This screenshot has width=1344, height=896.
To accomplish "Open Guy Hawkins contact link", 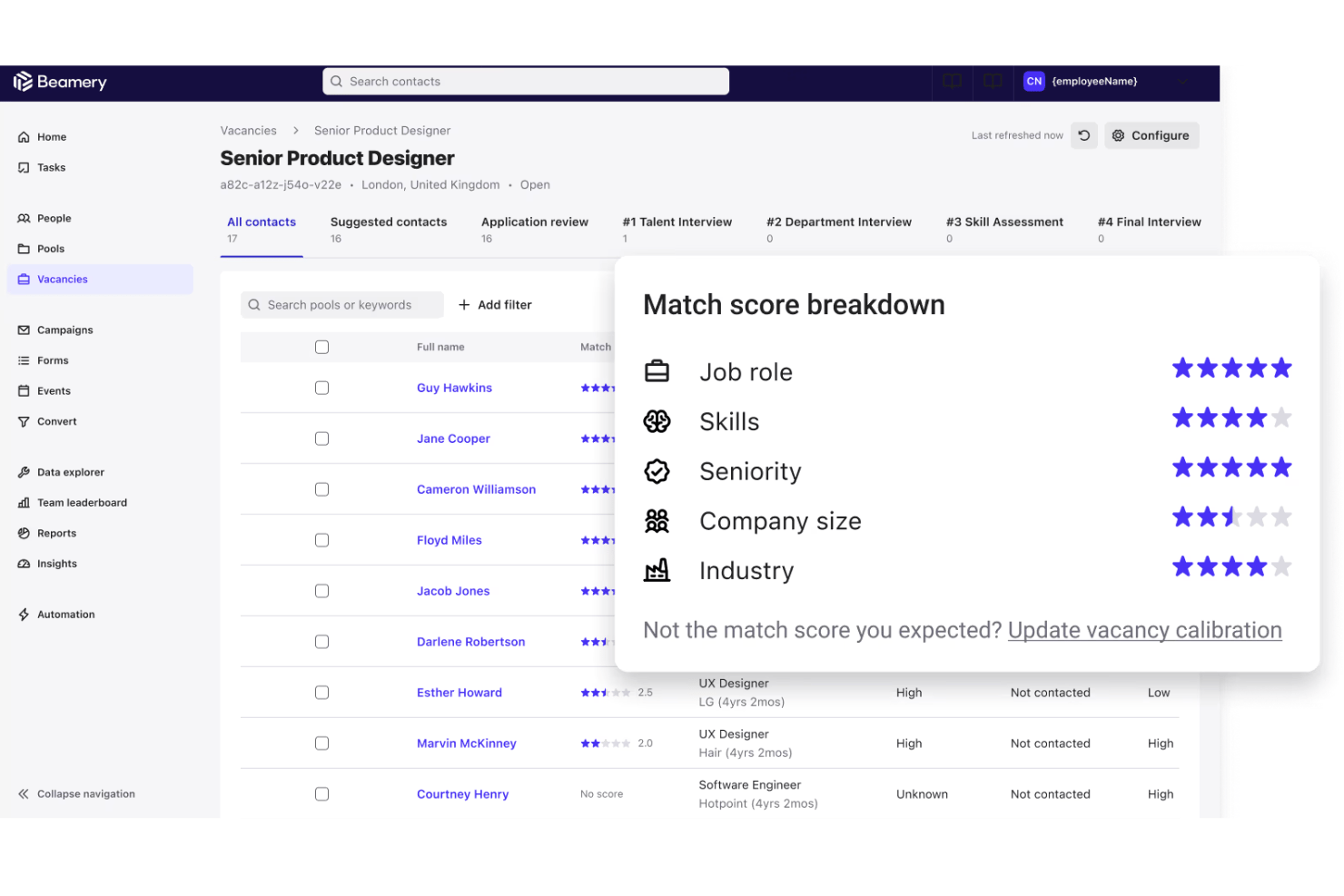I will click(454, 389).
